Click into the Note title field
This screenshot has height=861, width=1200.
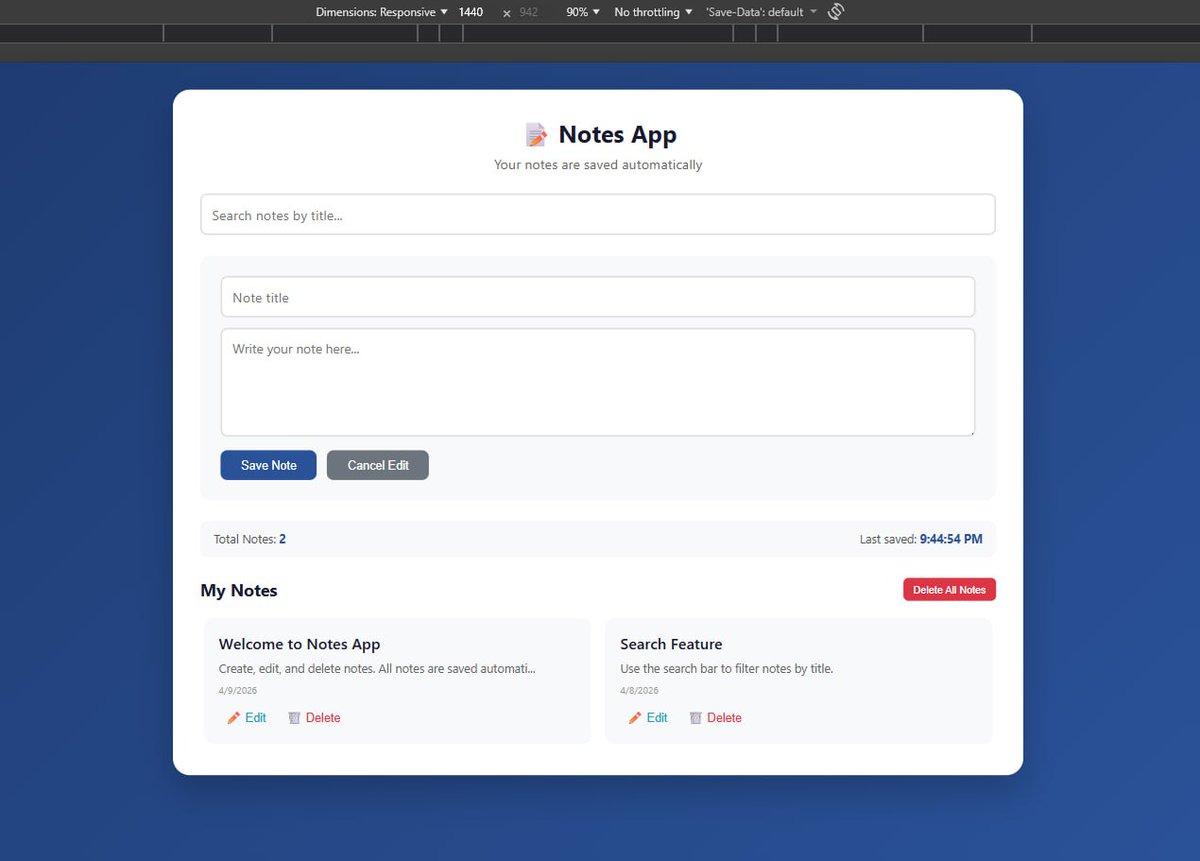click(598, 297)
